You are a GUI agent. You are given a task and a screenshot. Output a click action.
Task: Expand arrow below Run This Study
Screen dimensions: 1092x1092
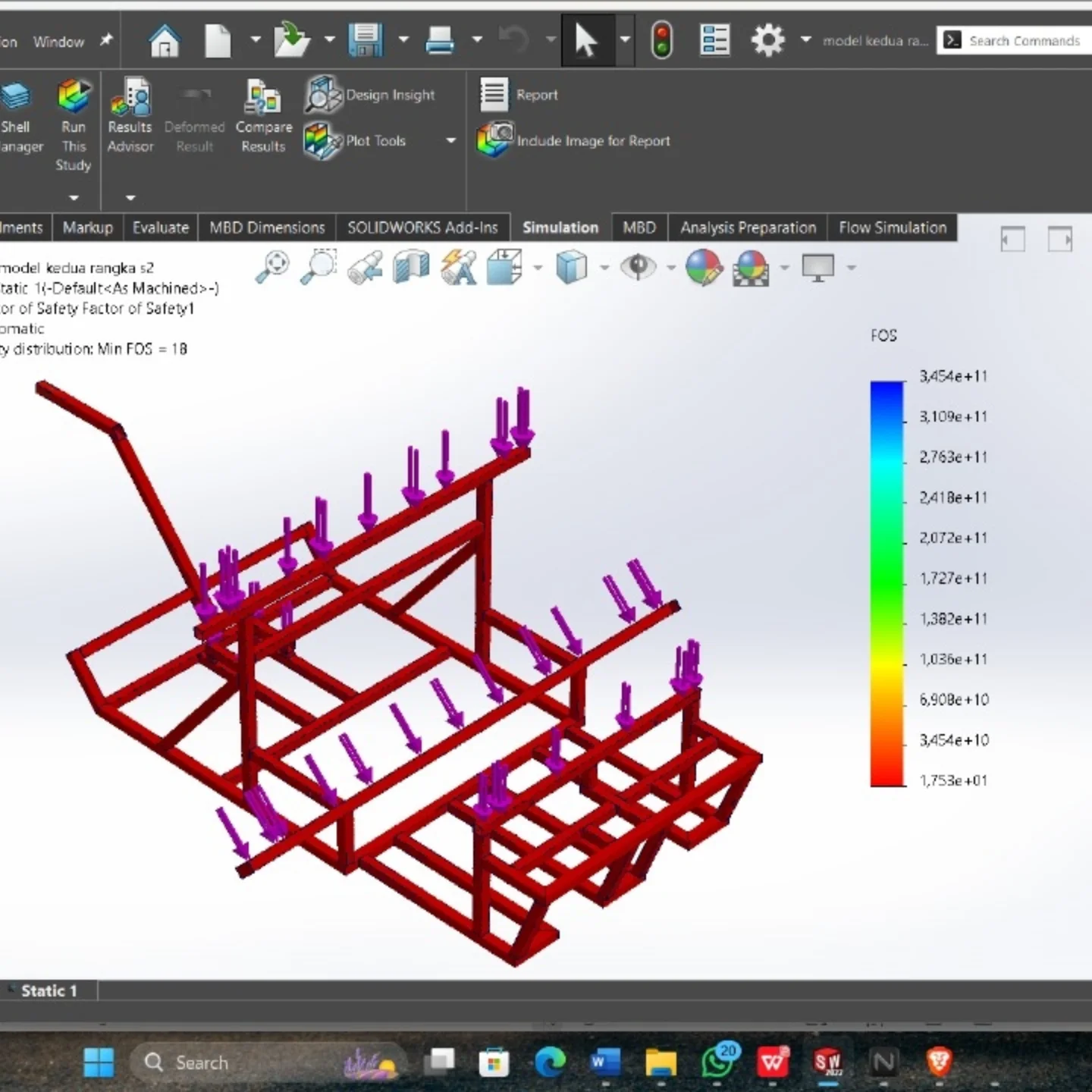point(73,197)
